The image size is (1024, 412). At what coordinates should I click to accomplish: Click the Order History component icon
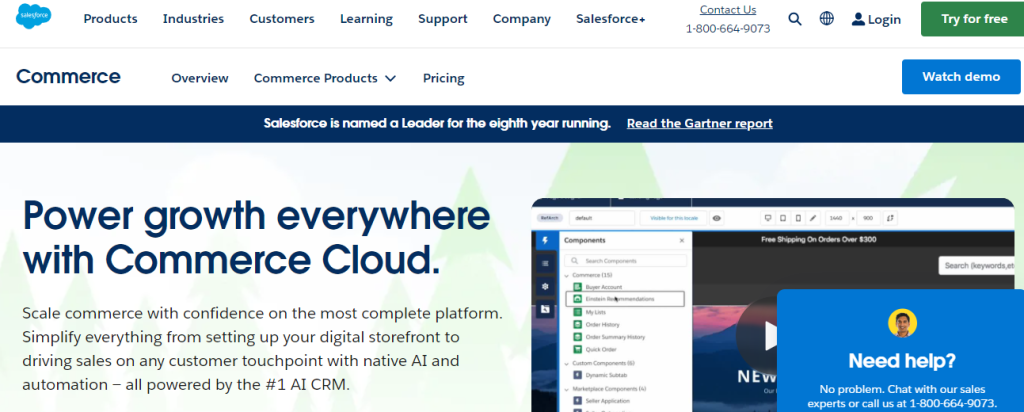coord(577,325)
